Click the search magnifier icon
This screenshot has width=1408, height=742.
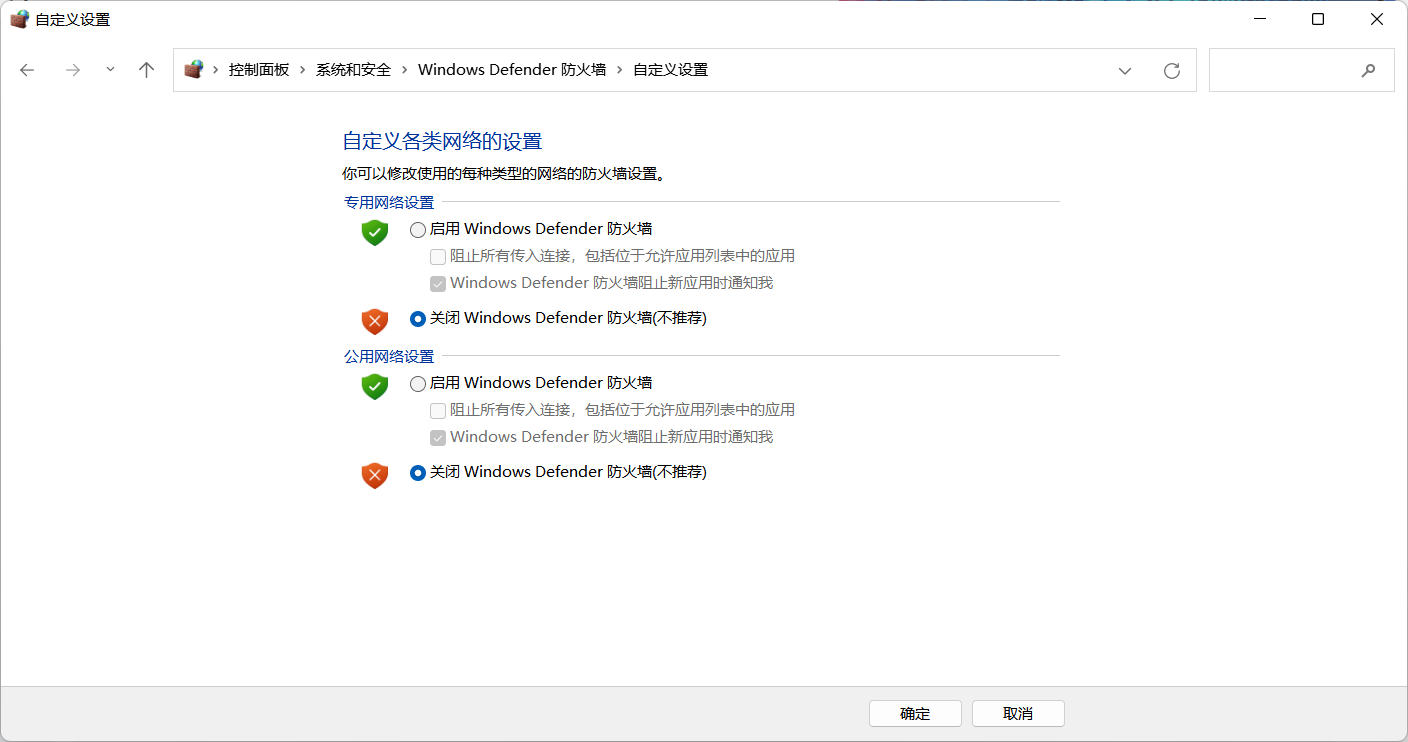(1368, 71)
